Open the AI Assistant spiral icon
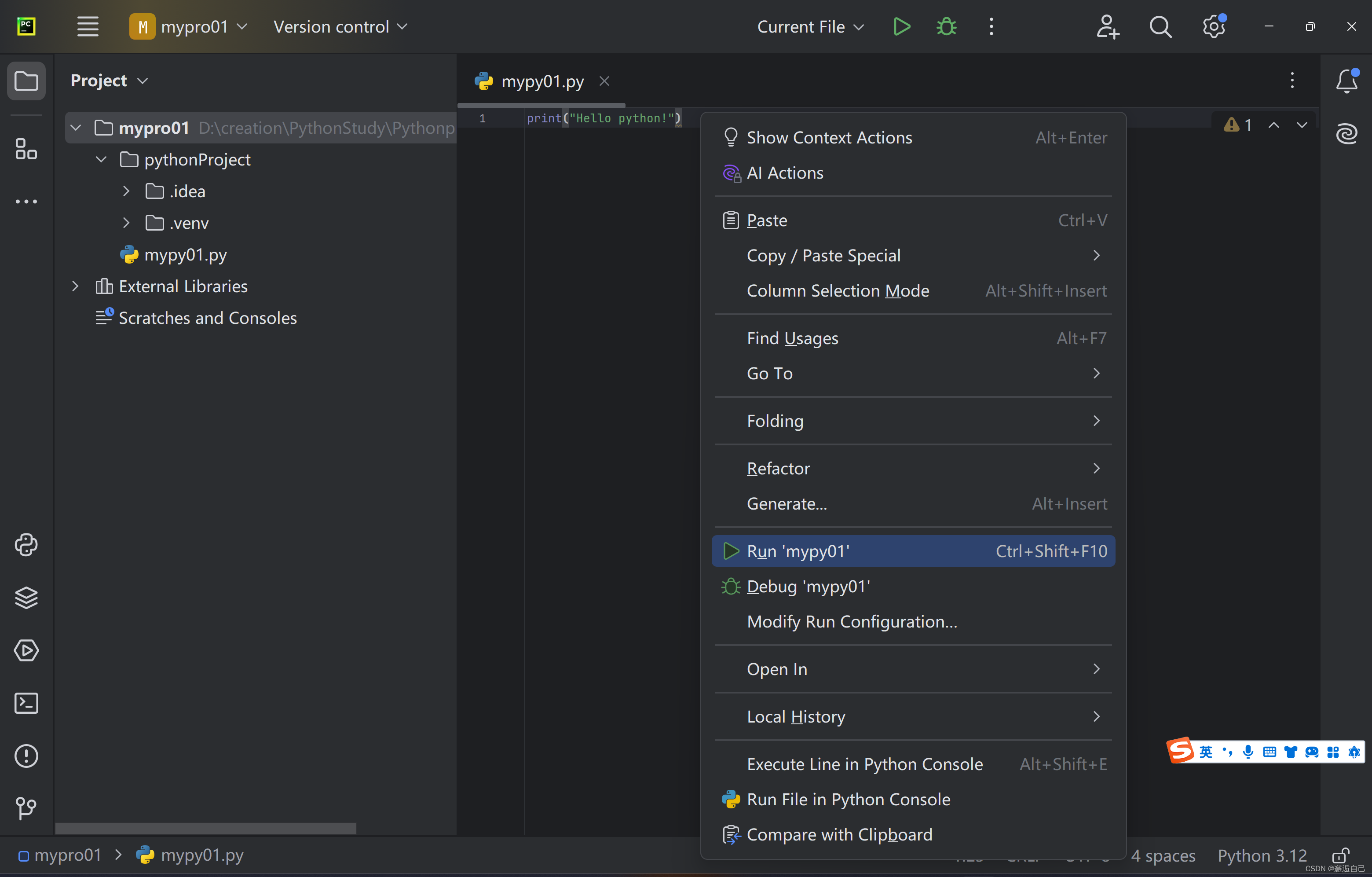 coord(1347,133)
